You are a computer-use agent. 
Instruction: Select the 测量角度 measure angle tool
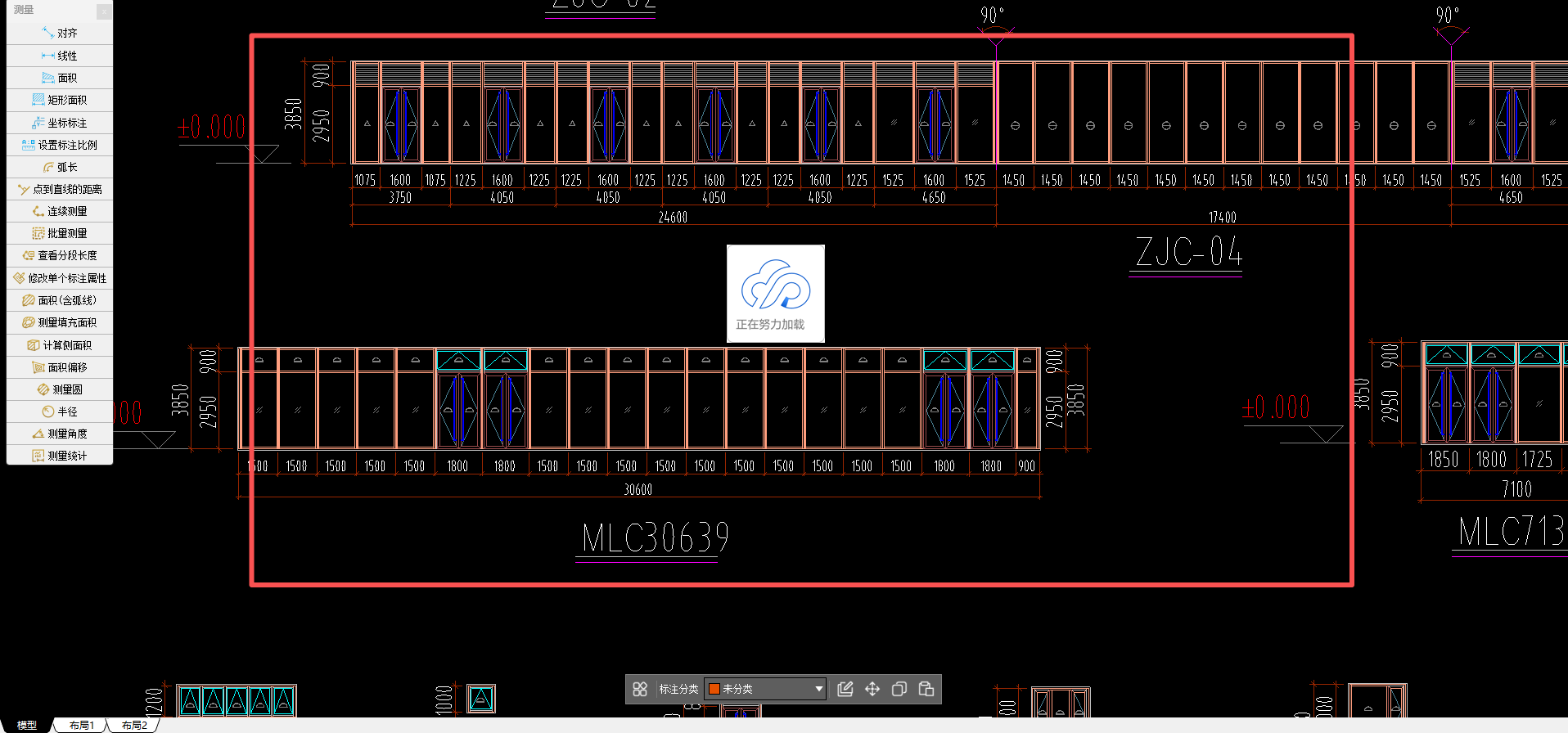[x=60, y=434]
